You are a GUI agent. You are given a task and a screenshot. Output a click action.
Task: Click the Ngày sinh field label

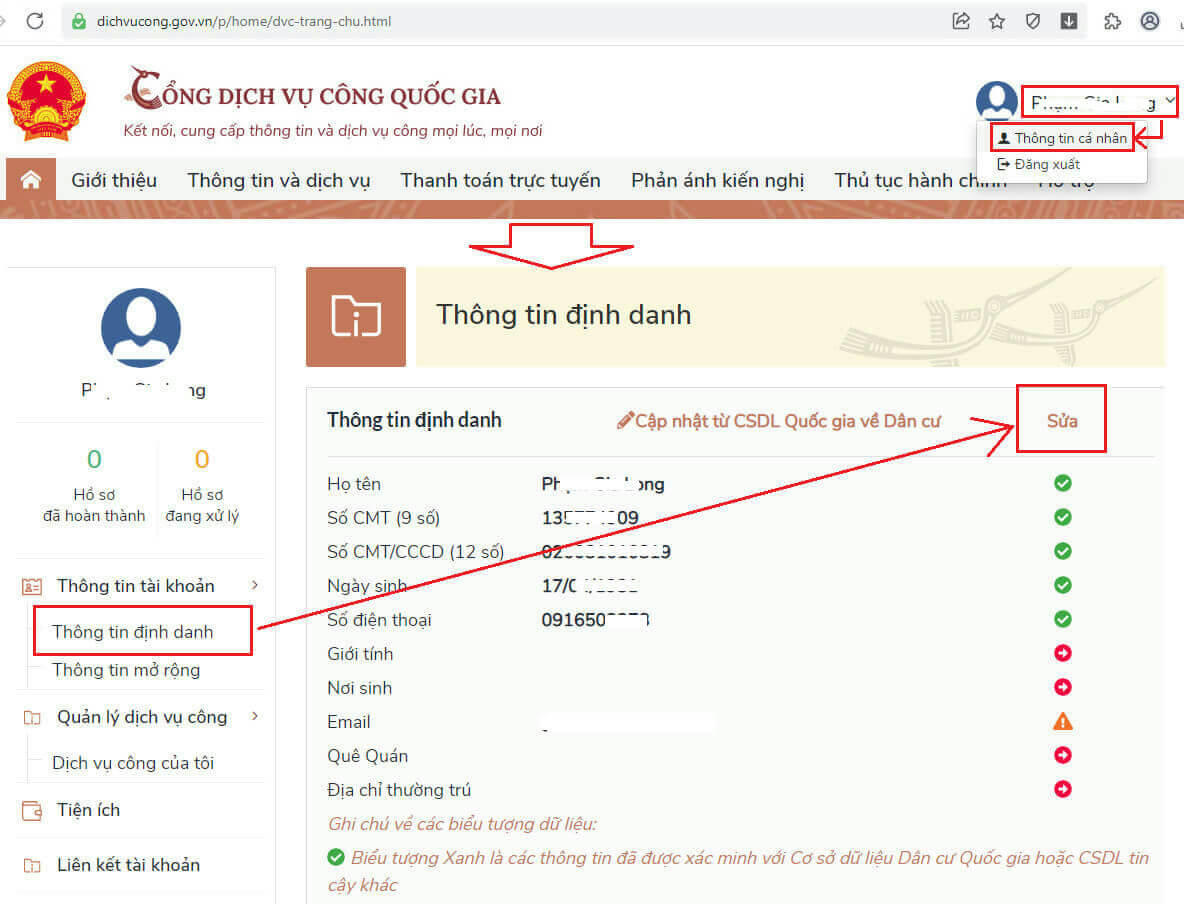(x=367, y=586)
